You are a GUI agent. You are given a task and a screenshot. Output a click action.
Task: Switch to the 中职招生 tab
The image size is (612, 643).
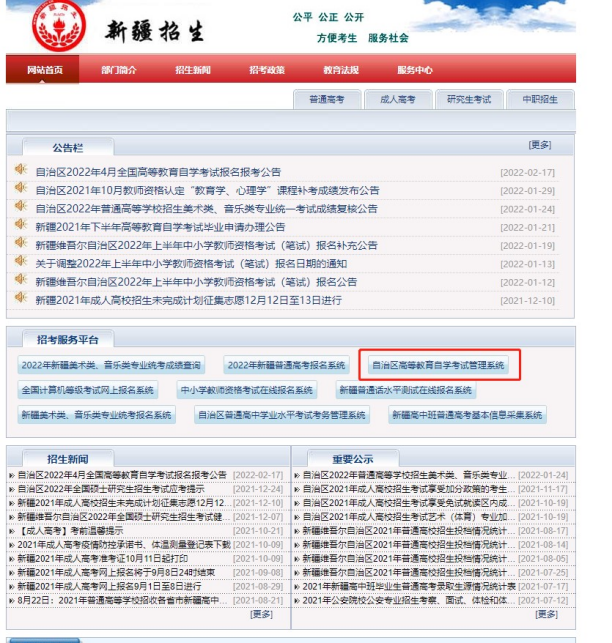click(540, 100)
